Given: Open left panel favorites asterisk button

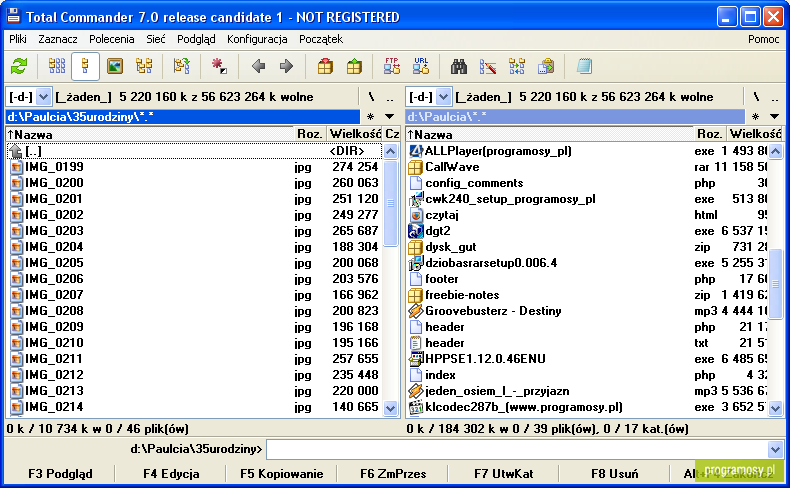Looking at the screenshot, I should click(371, 117).
